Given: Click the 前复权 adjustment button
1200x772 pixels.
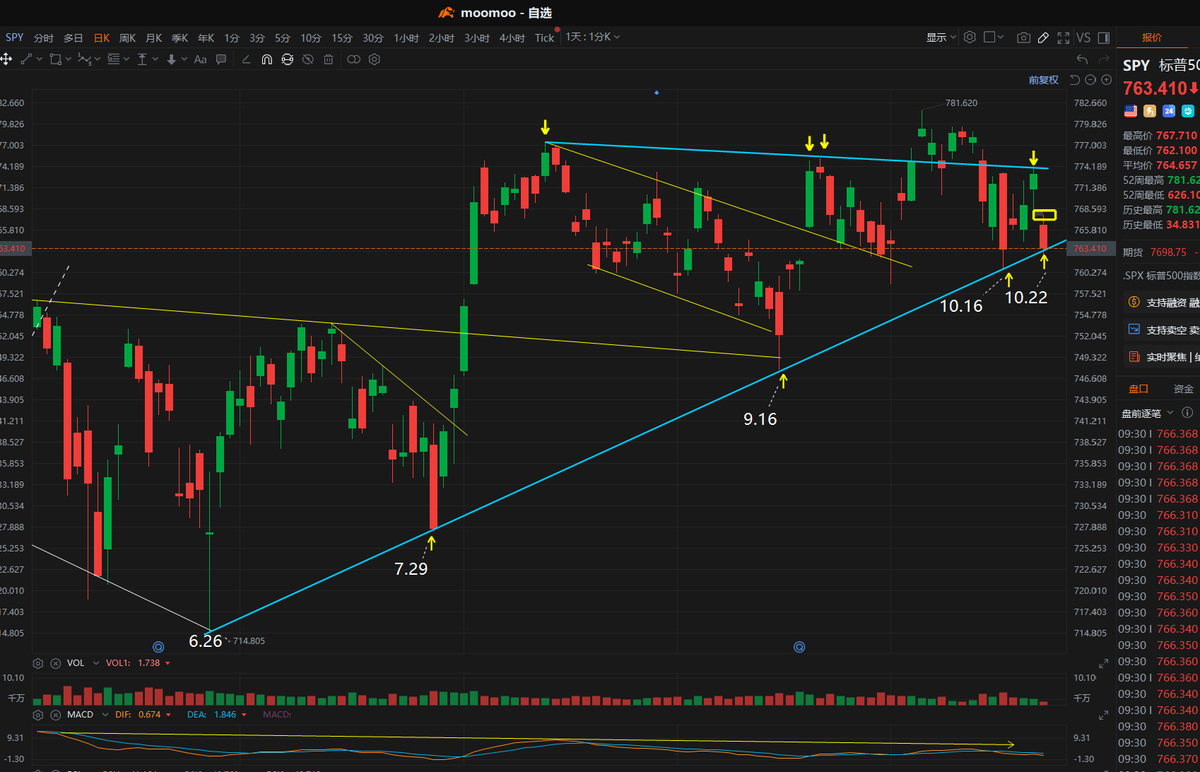Looking at the screenshot, I should tap(1043, 80).
